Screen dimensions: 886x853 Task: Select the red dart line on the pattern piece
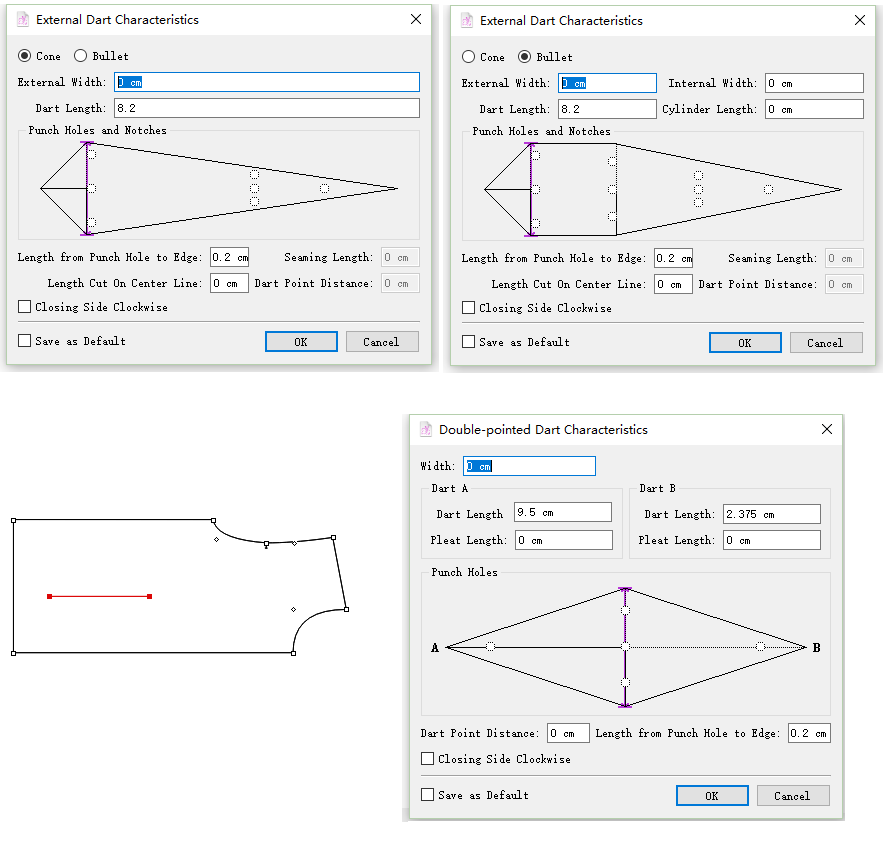tap(99, 596)
